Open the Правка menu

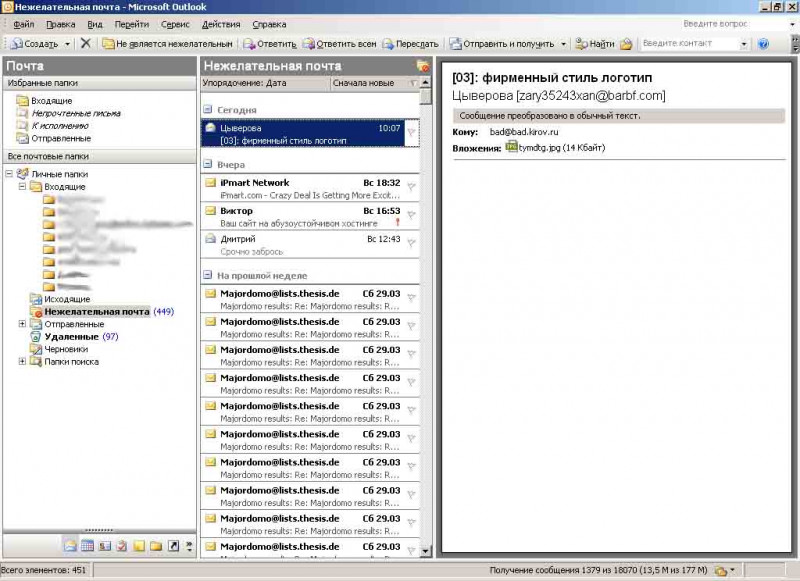(x=61, y=24)
